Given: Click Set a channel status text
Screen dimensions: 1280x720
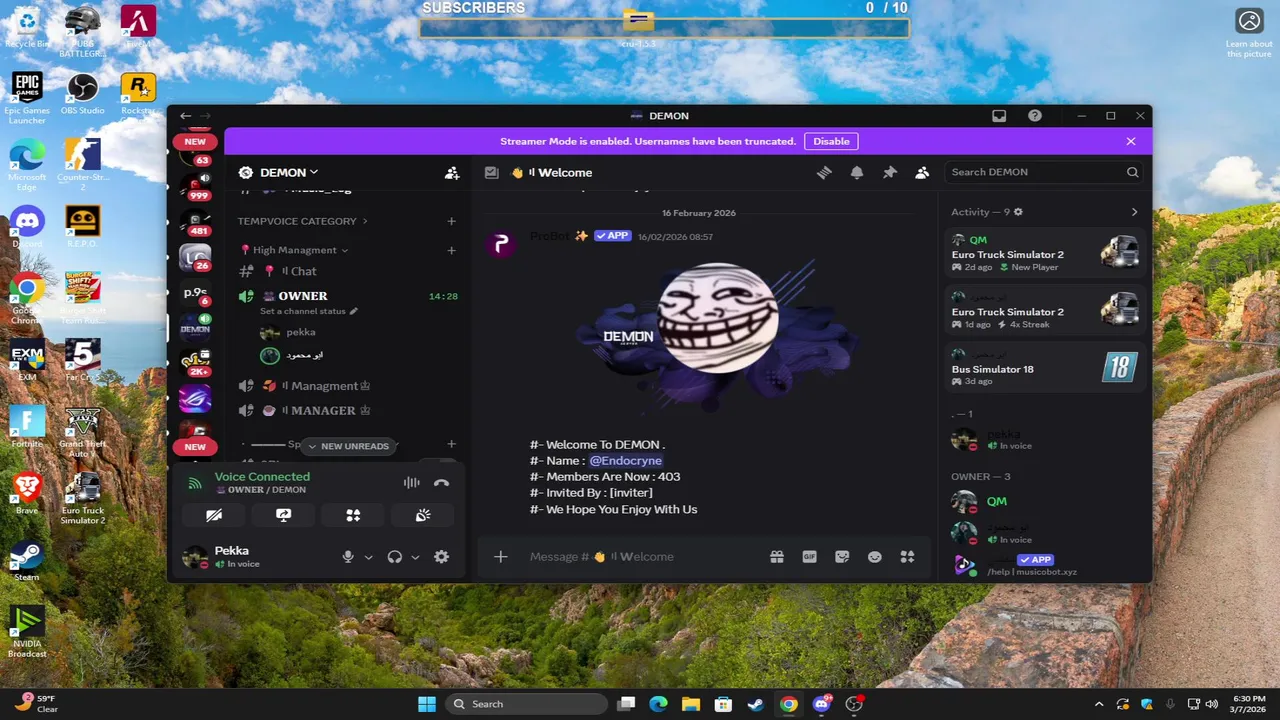Looking at the screenshot, I should tap(302, 311).
